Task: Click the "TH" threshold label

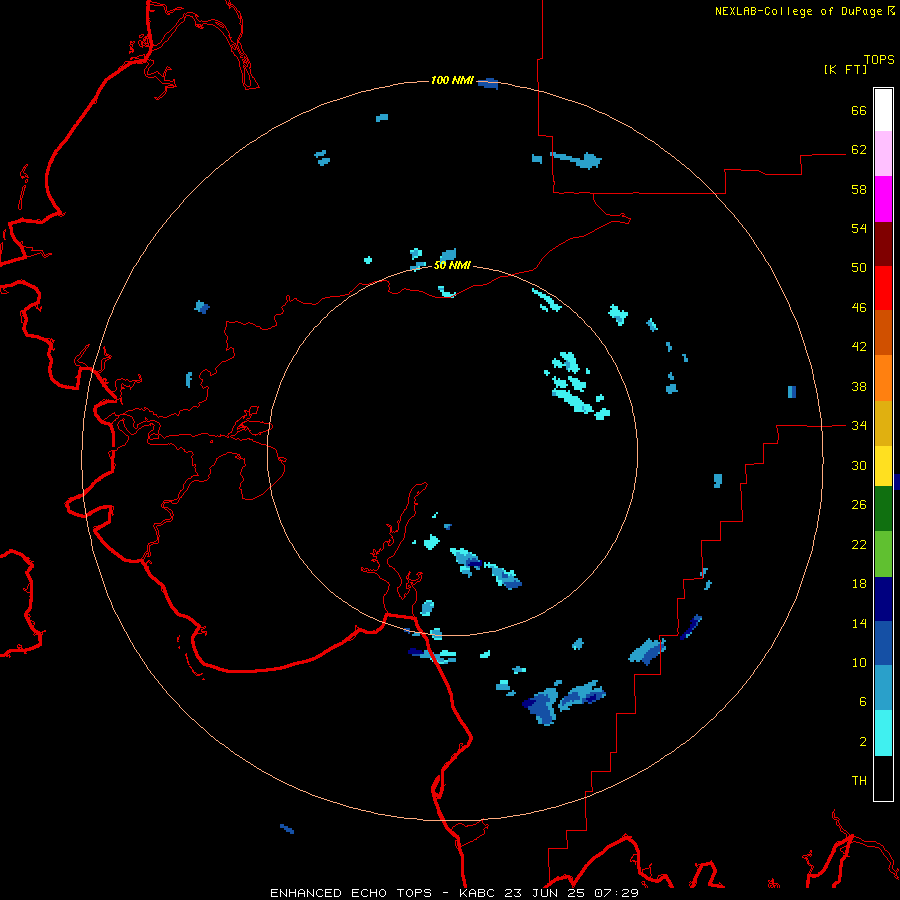Action: (859, 780)
